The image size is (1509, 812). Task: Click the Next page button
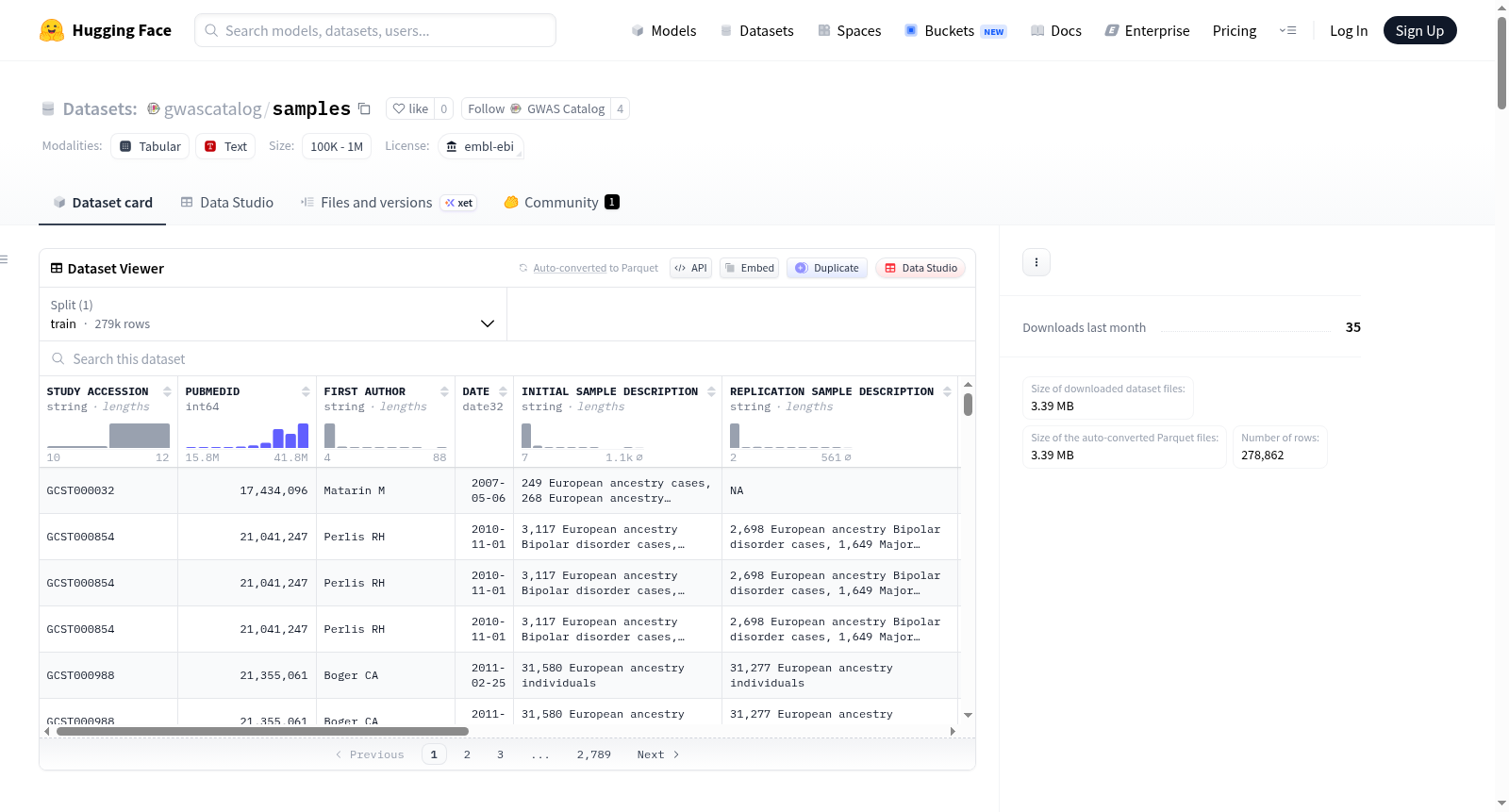[658, 754]
